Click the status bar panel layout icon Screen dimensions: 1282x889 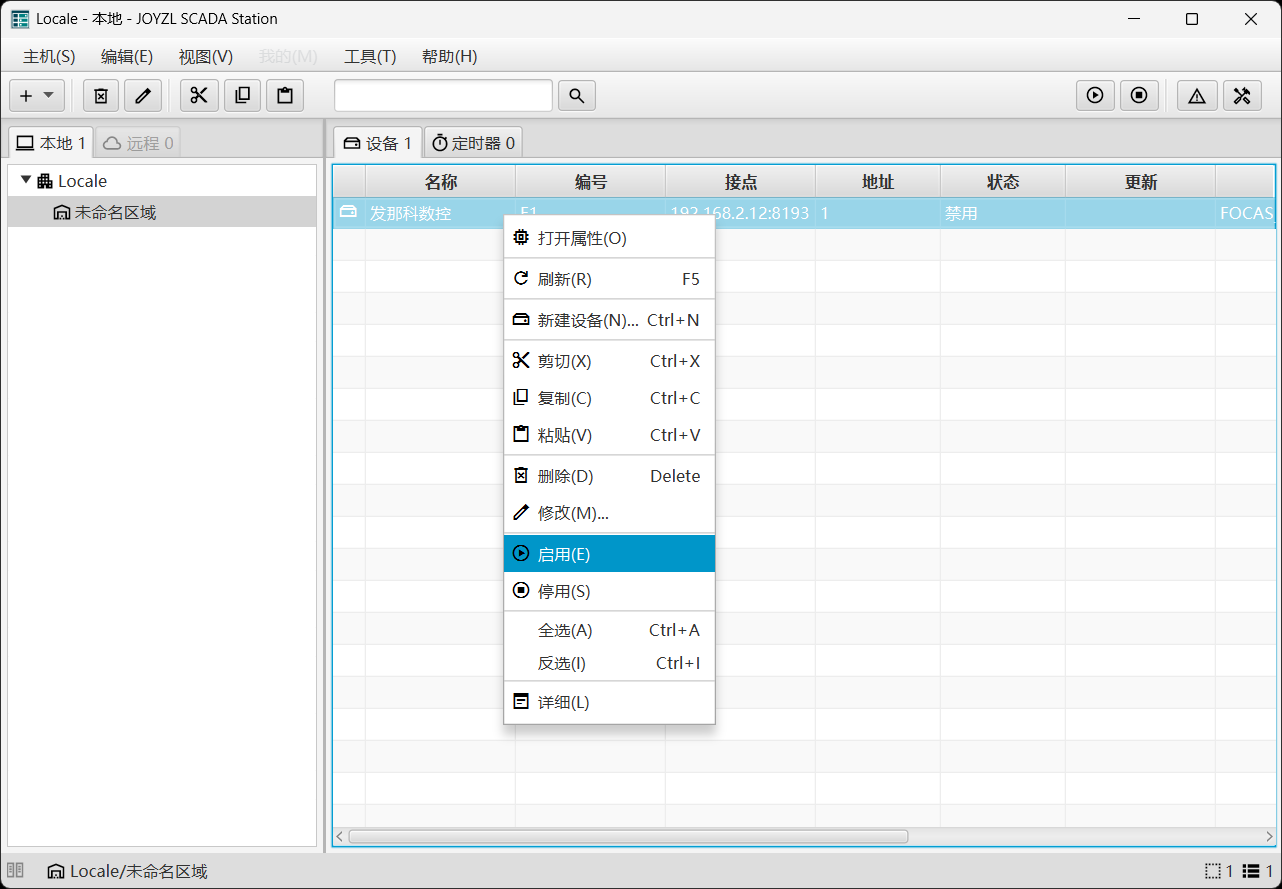15,870
